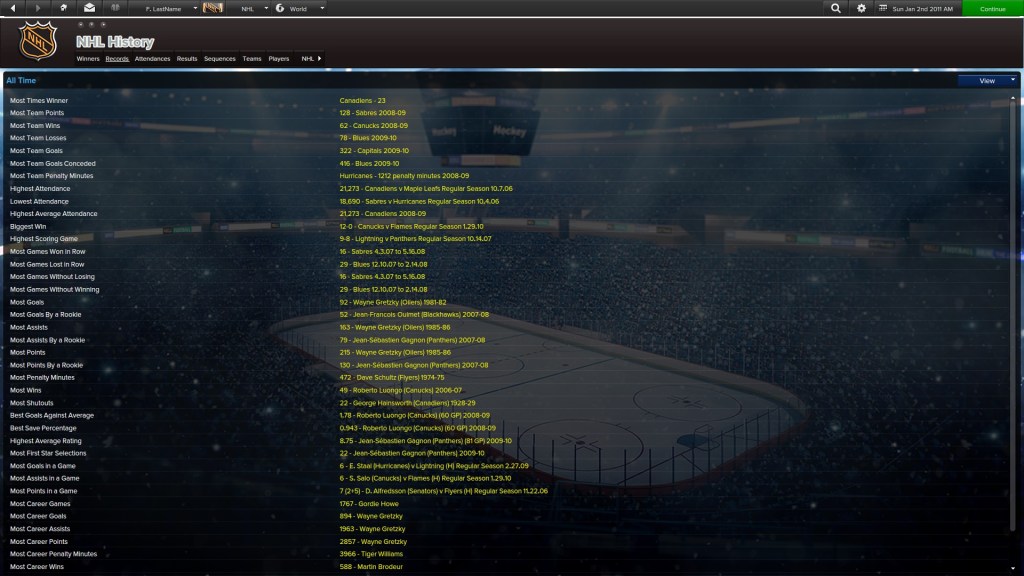Click the NHL shield logo
Viewport: 1024px width, 576px height.
39,42
